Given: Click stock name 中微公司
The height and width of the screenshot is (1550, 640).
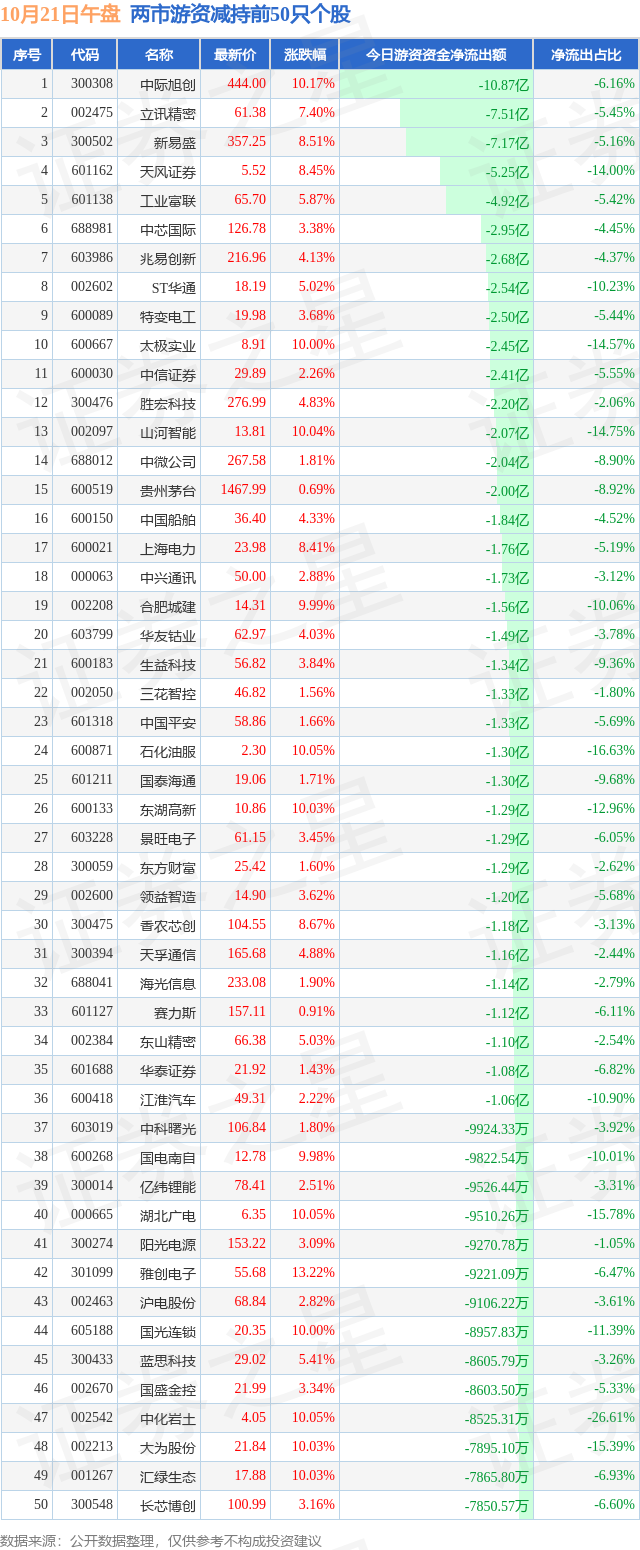Looking at the screenshot, I should pos(168,461).
